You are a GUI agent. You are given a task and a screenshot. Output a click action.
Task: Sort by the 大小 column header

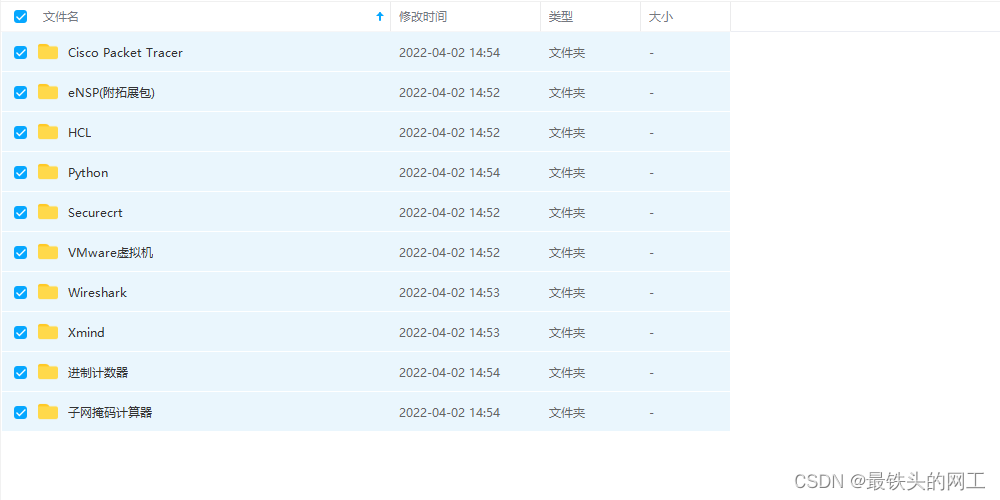pos(661,17)
